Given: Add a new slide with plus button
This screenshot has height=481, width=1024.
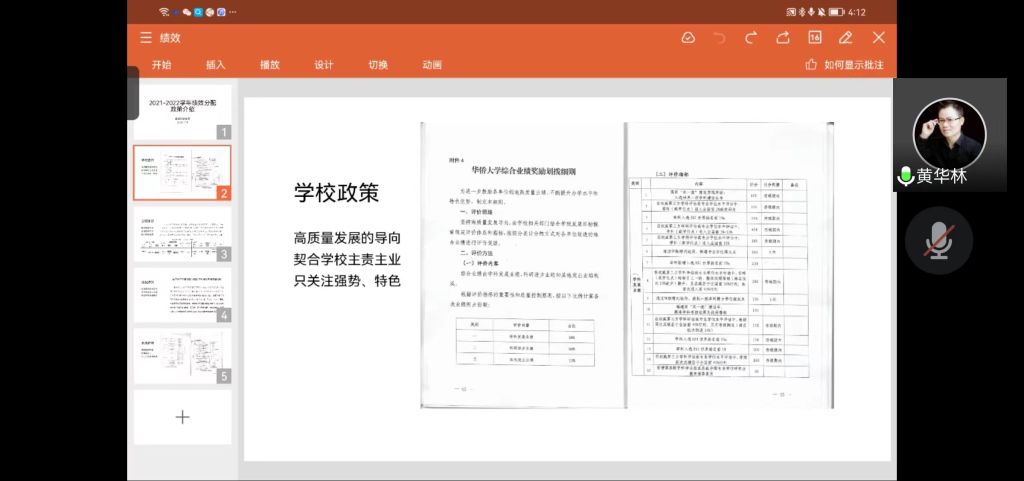Looking at the screenshot, I should (182, 417).
